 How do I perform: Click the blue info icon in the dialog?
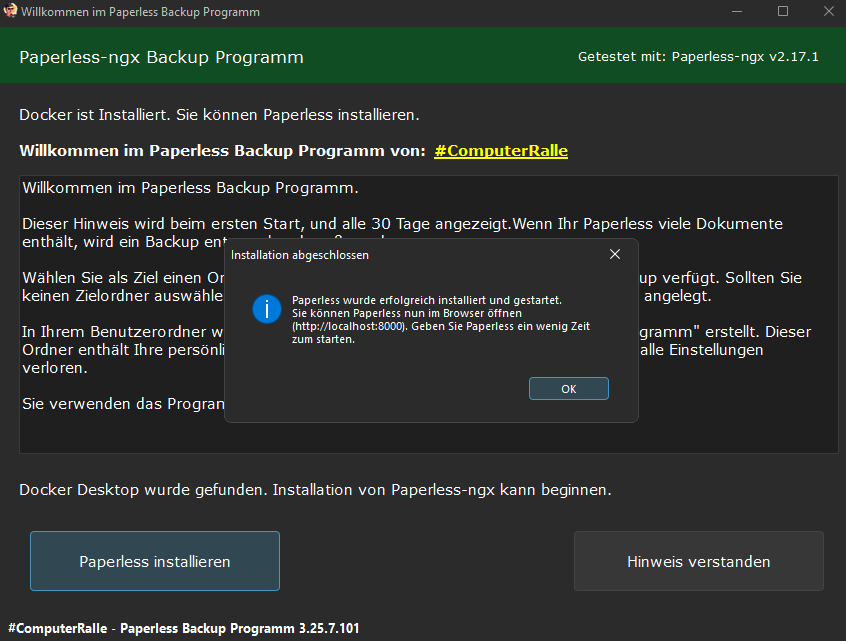[267, 309]
